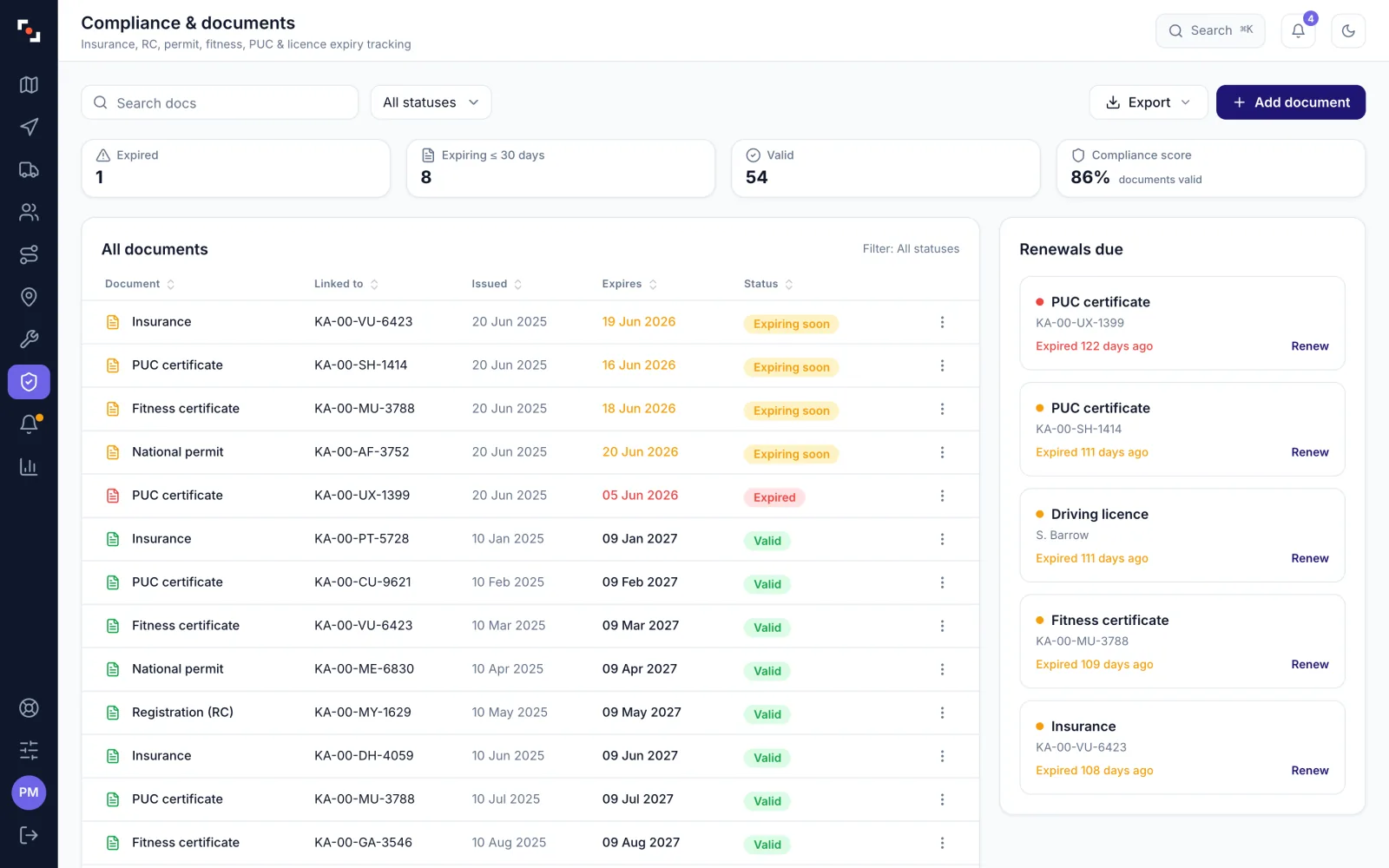Image resolution: width=1389 pixels, height=868 pixels.
Task: Toggle dark mode moon button
Action: pos(1348,31)
